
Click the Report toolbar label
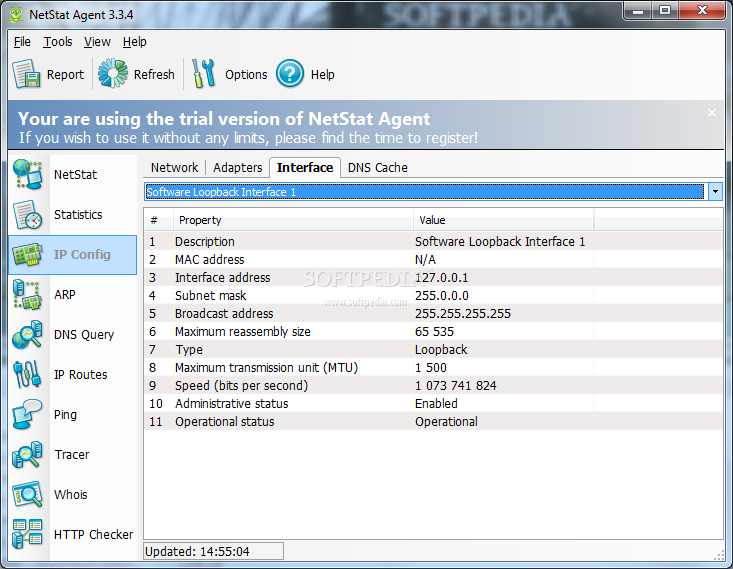pos(65,75)
